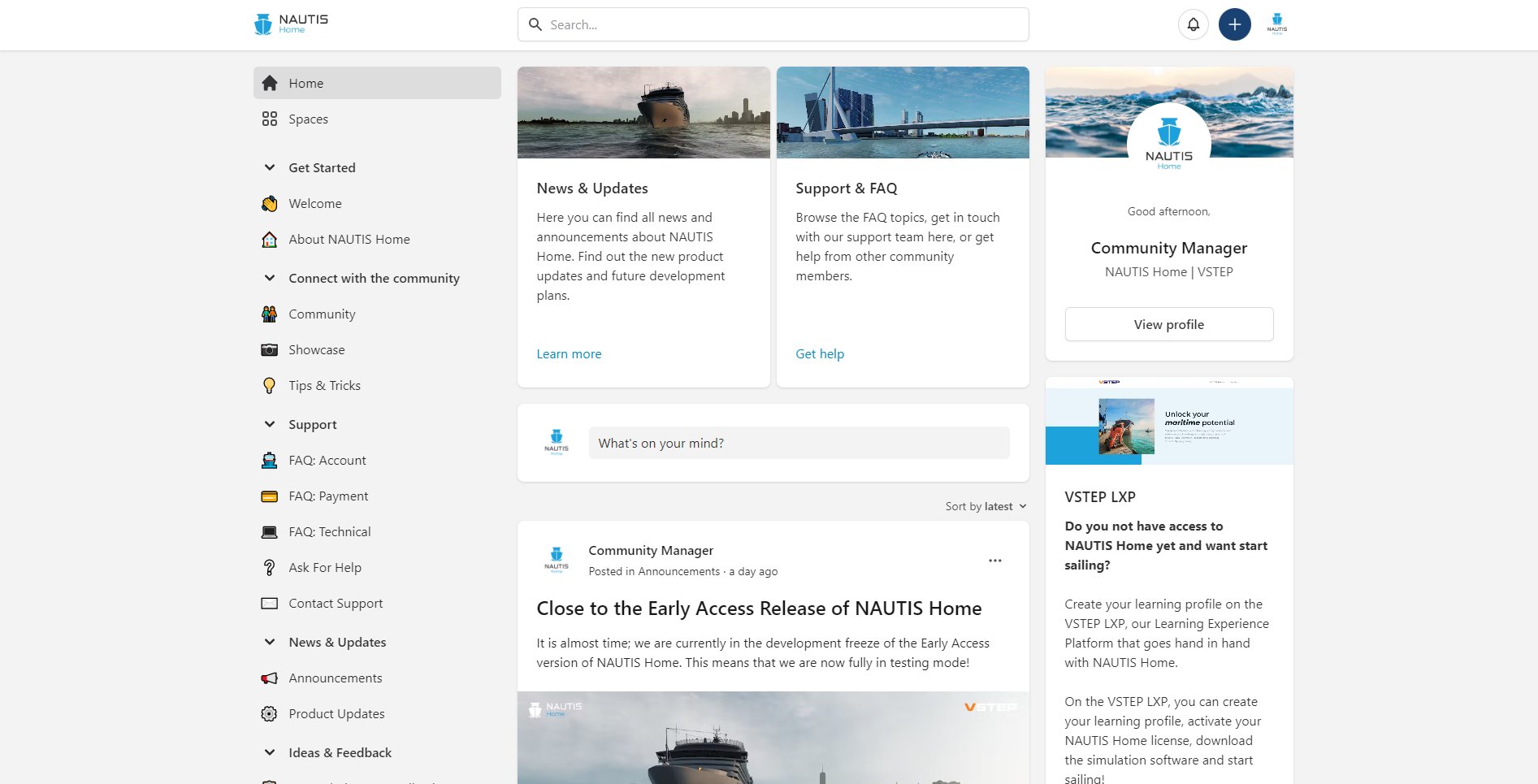Open the Showcase space
This screenshot has height=784, width=1538.
click(377, 349)
